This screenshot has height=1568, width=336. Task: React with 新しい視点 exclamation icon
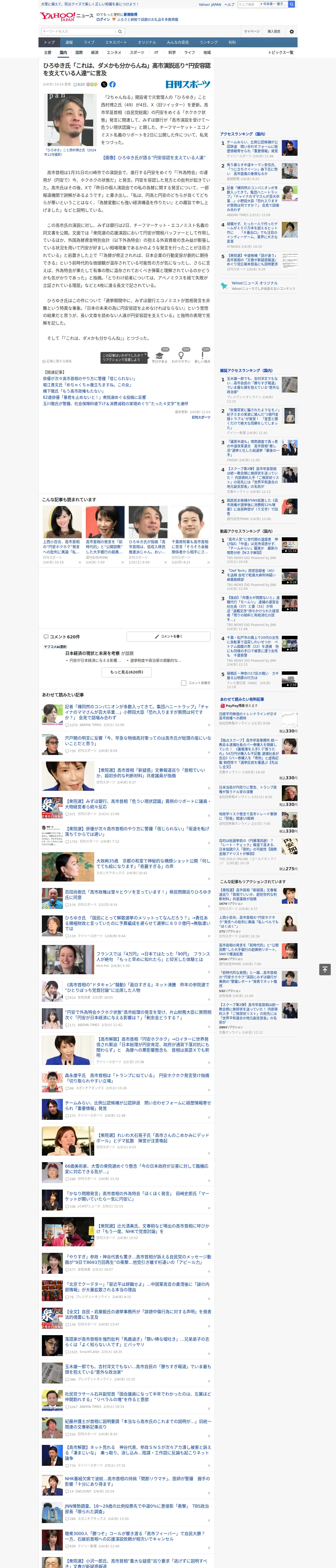coord(203,355)
